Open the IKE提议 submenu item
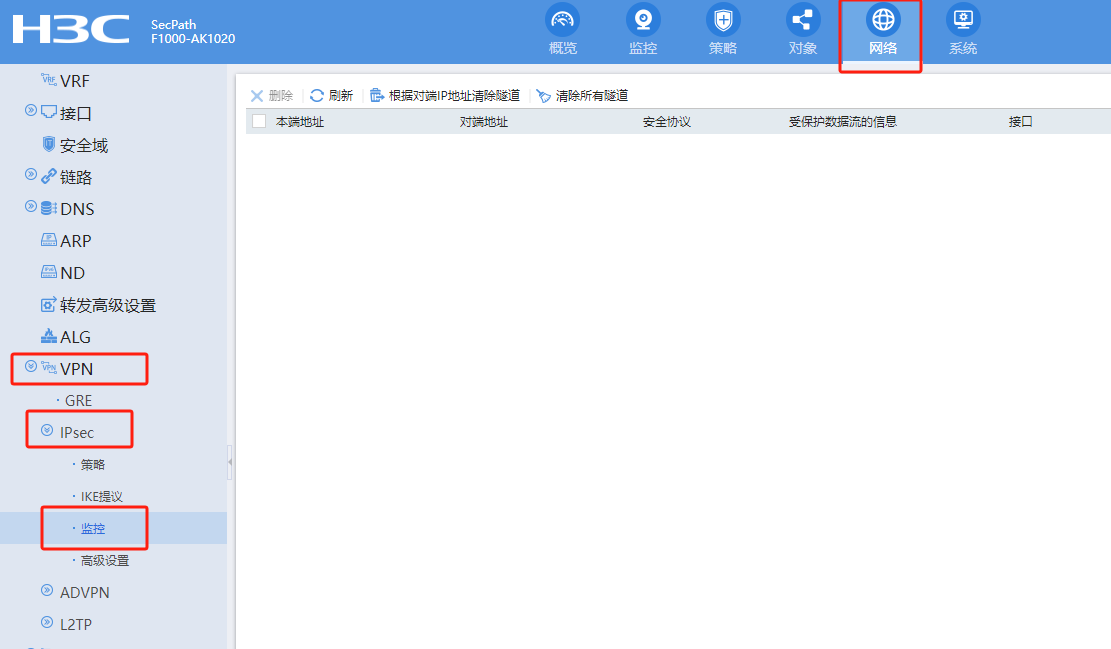The width and height of the screenshot is (1111, 649). (x=101, y=497)
